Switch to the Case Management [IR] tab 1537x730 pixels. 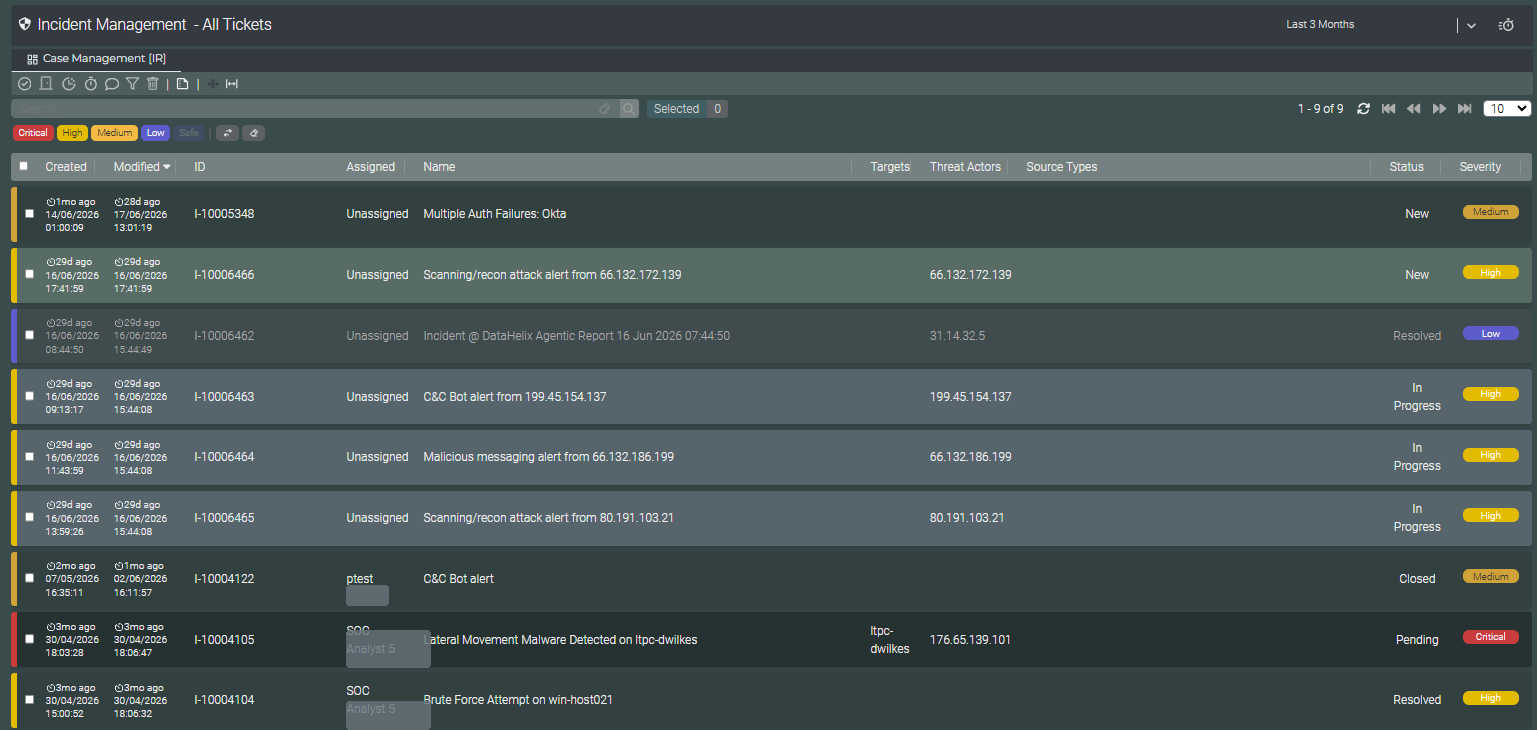pos(96,59)
